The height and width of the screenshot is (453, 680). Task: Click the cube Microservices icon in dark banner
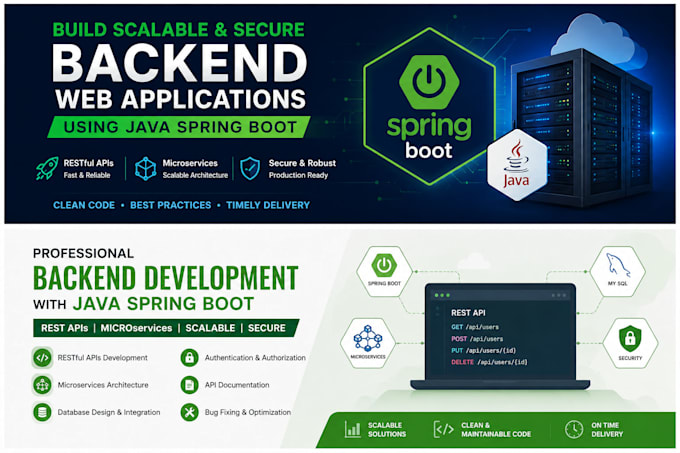(145, 168)
